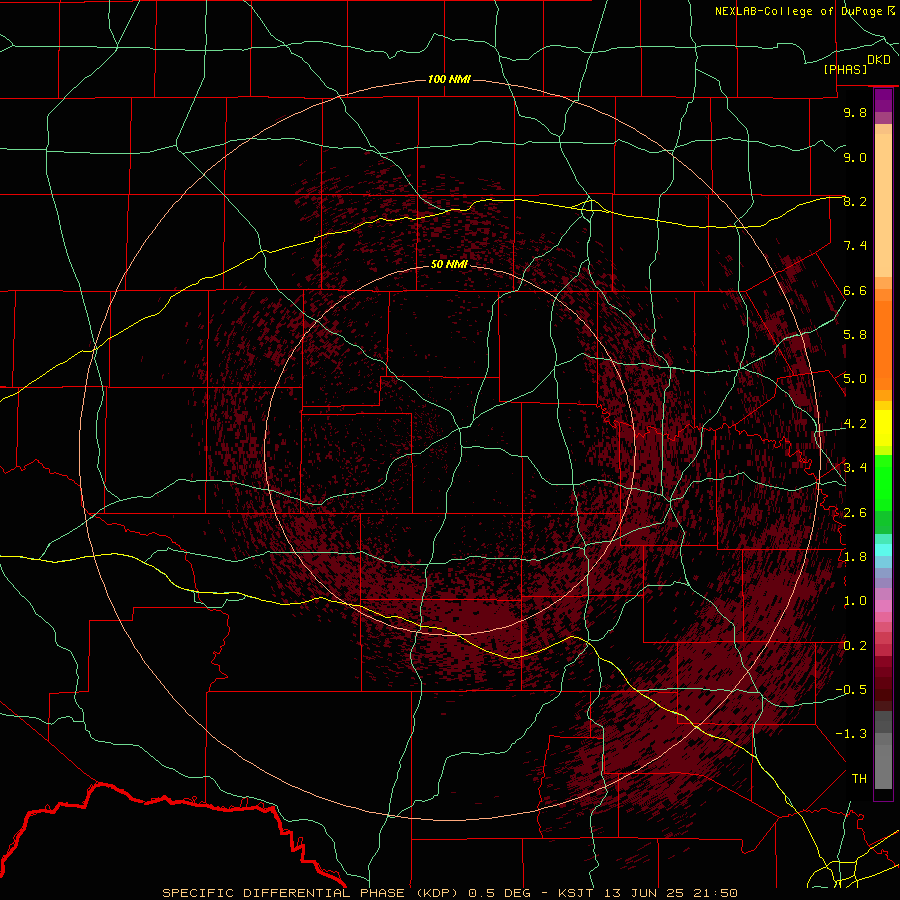Click the TH threshold label
The width and height of the screenshot is (900, 900).
(859, 779)
